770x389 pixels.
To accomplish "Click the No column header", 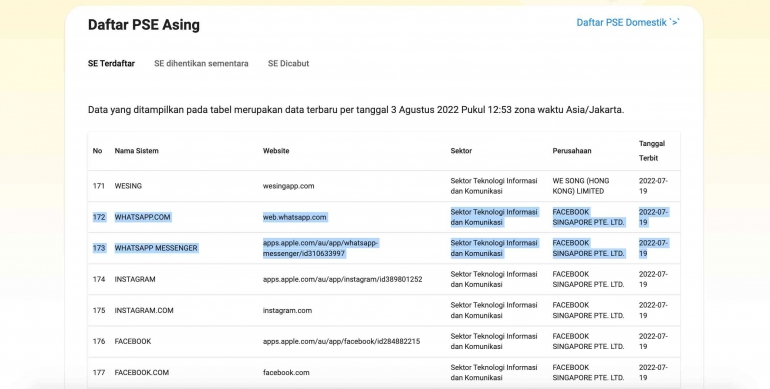I will point(97,151).
